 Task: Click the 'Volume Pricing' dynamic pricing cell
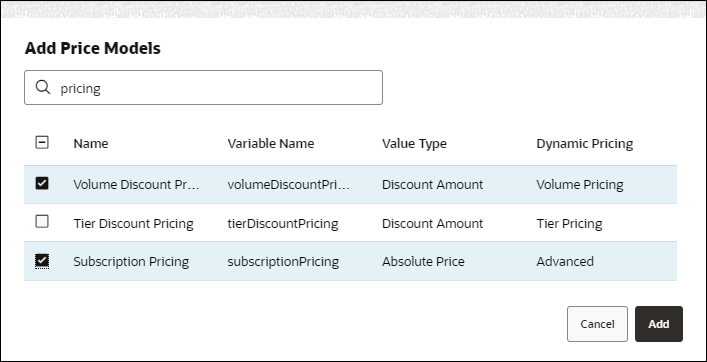580,185
